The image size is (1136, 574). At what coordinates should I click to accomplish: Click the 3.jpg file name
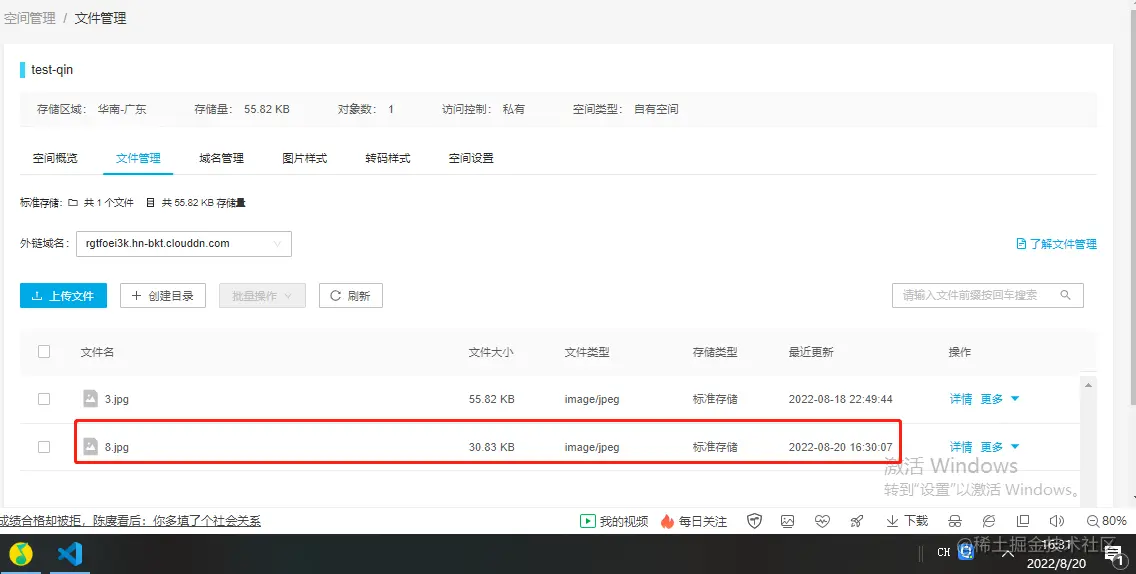click(117, 399)
